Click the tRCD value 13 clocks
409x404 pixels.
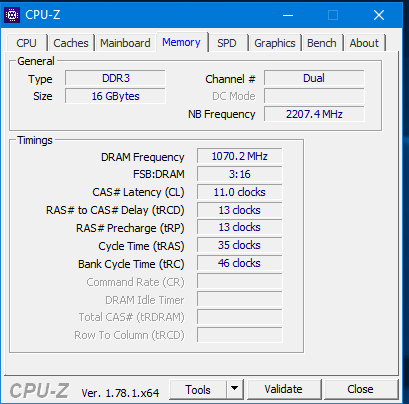click(x=239, y=210)
